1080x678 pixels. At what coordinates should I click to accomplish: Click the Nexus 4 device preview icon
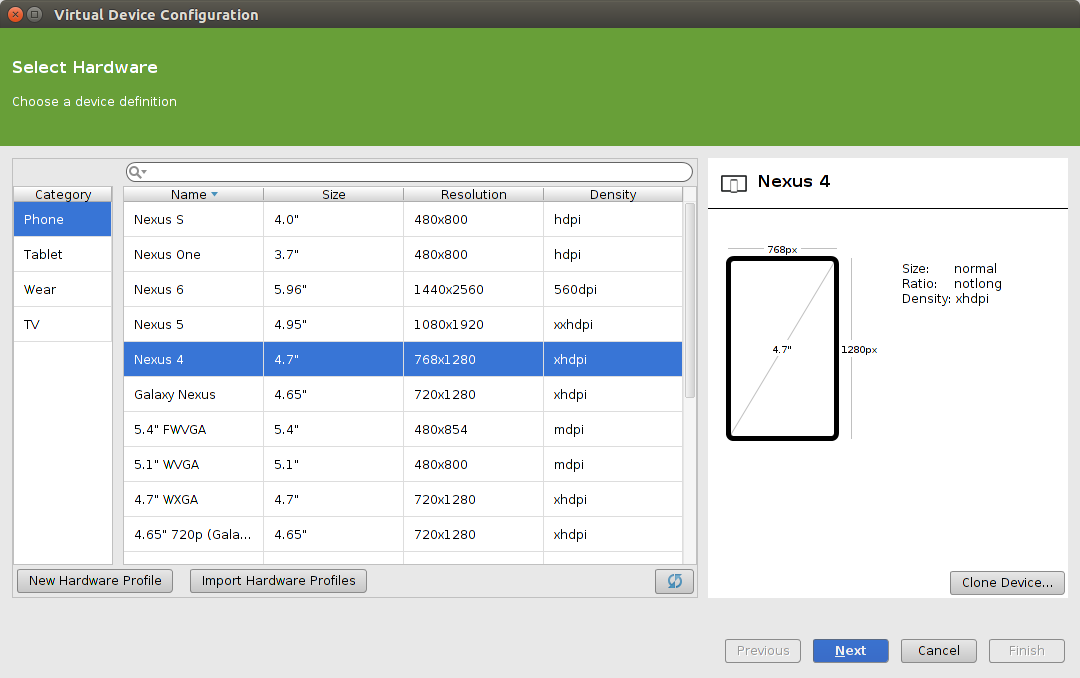(x=734, y=183)
